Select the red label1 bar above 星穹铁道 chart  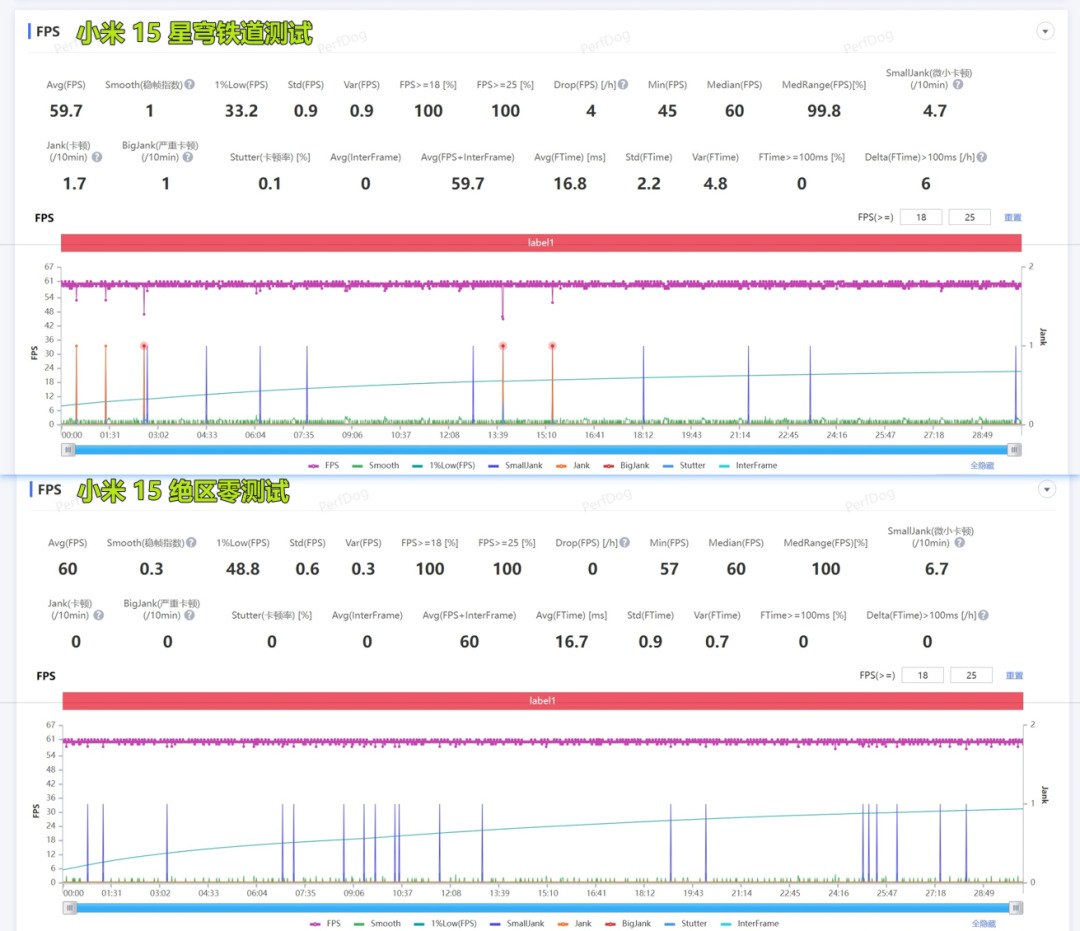coord(541,242)
